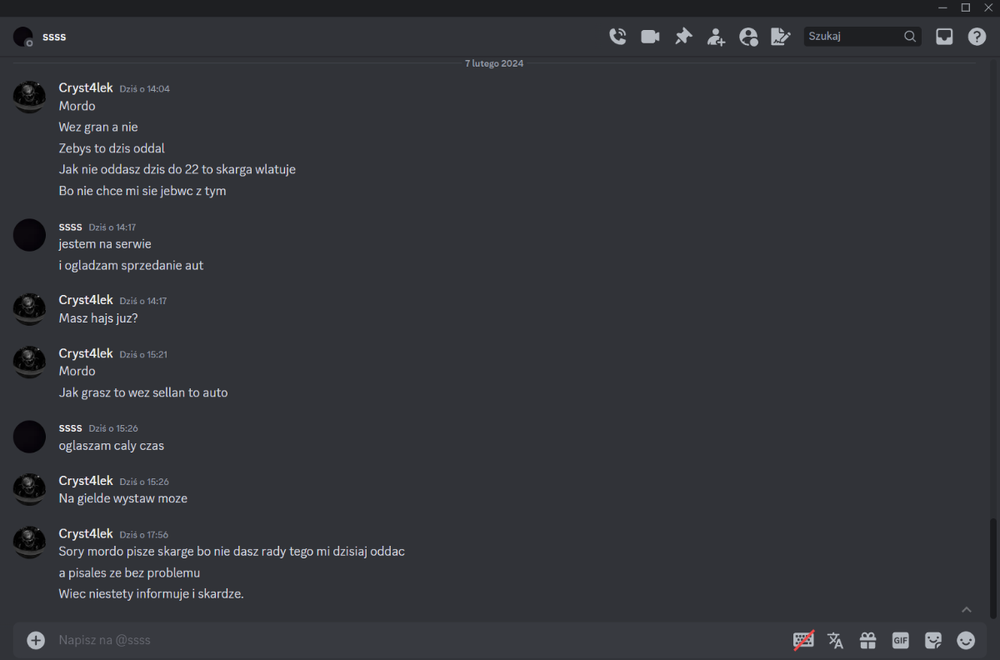
Task: Start a voice call with ssss
Action: (x=617, y=36)
